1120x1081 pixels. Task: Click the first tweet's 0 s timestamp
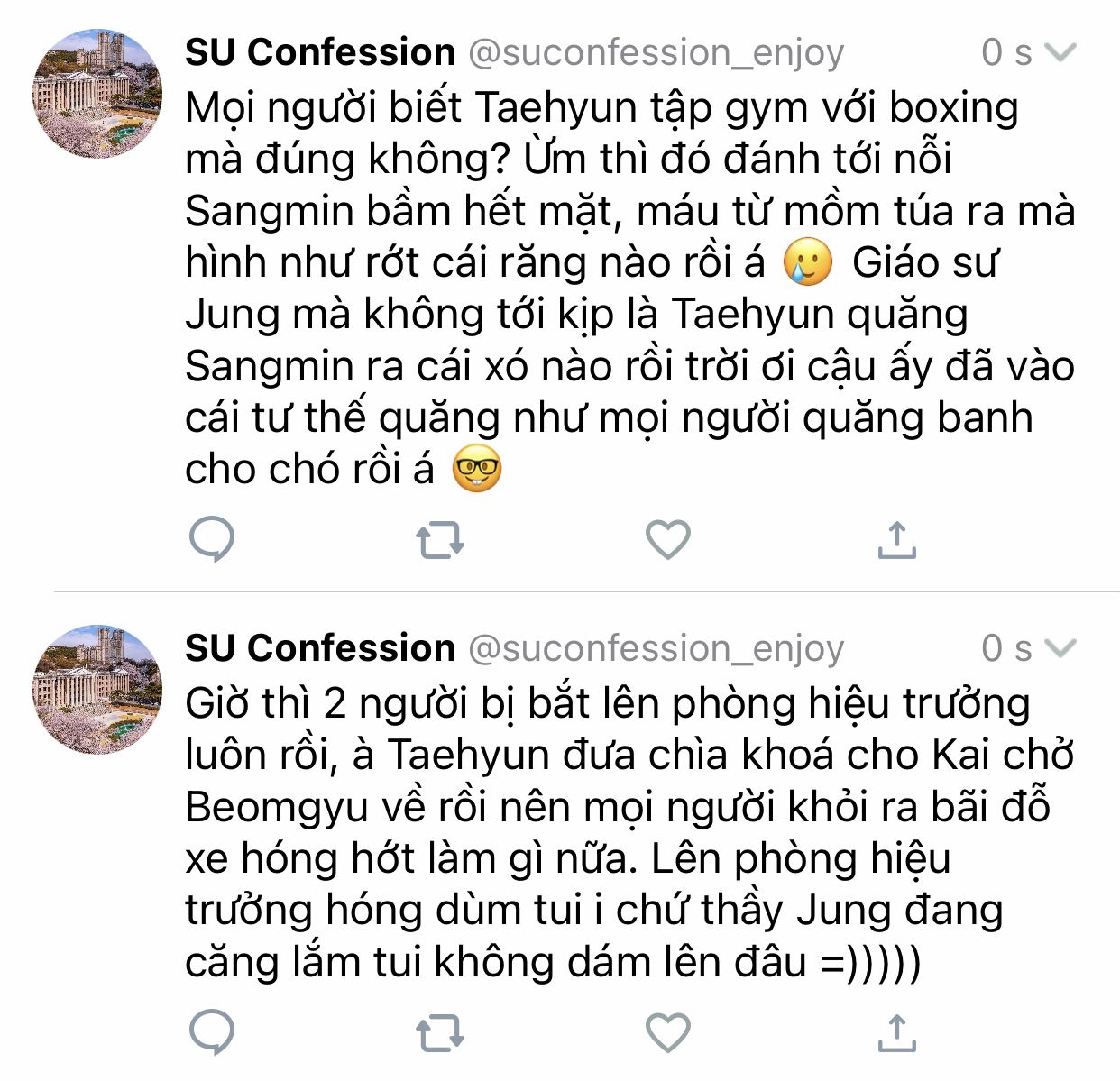coord(1005,52)
